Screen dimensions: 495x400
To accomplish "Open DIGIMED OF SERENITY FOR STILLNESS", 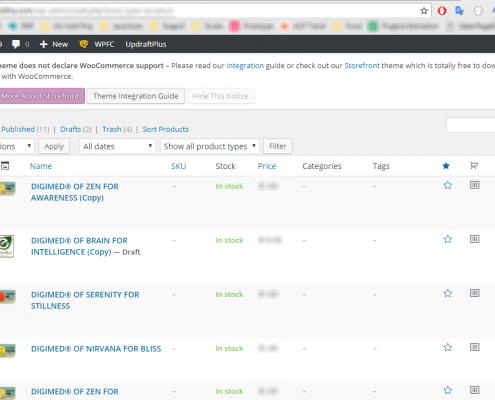I will pyautogui.click(x=85, y=300).
